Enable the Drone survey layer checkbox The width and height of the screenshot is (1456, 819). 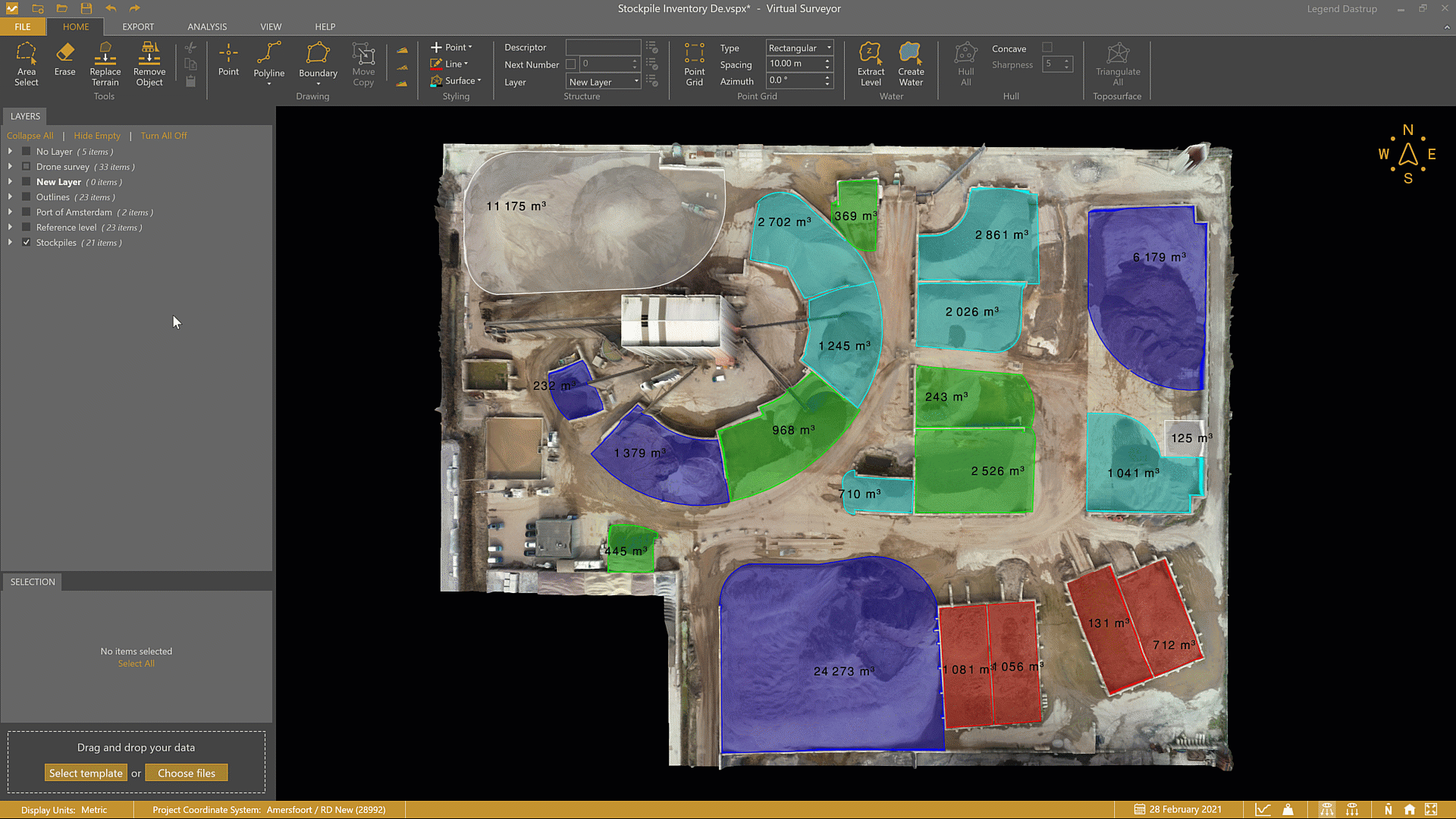pyautogui.click(x=27, y=167)
